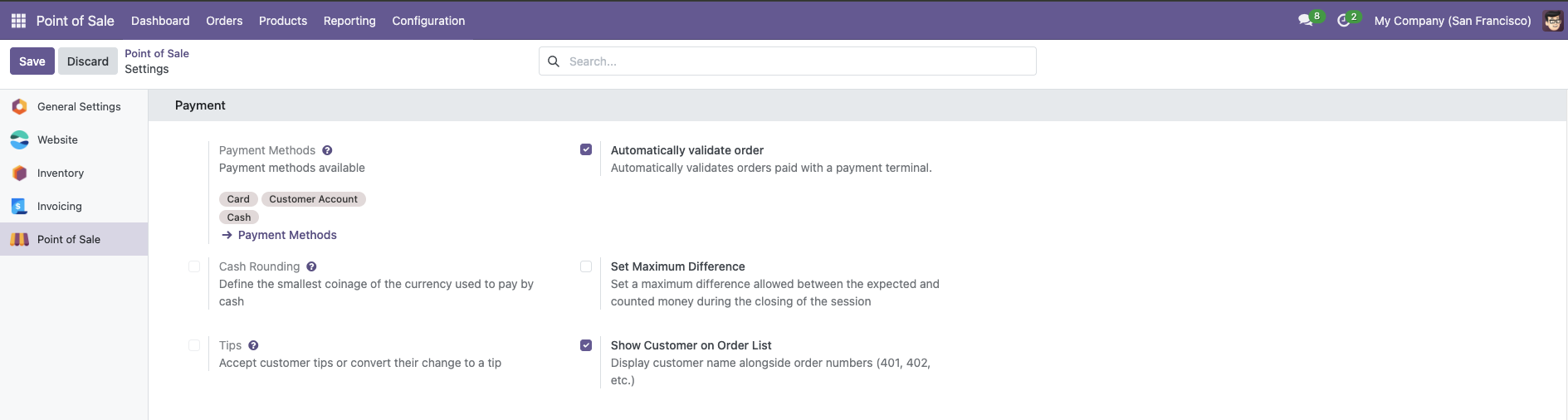Click 'Payment methods available' description

tap(292, 168)
